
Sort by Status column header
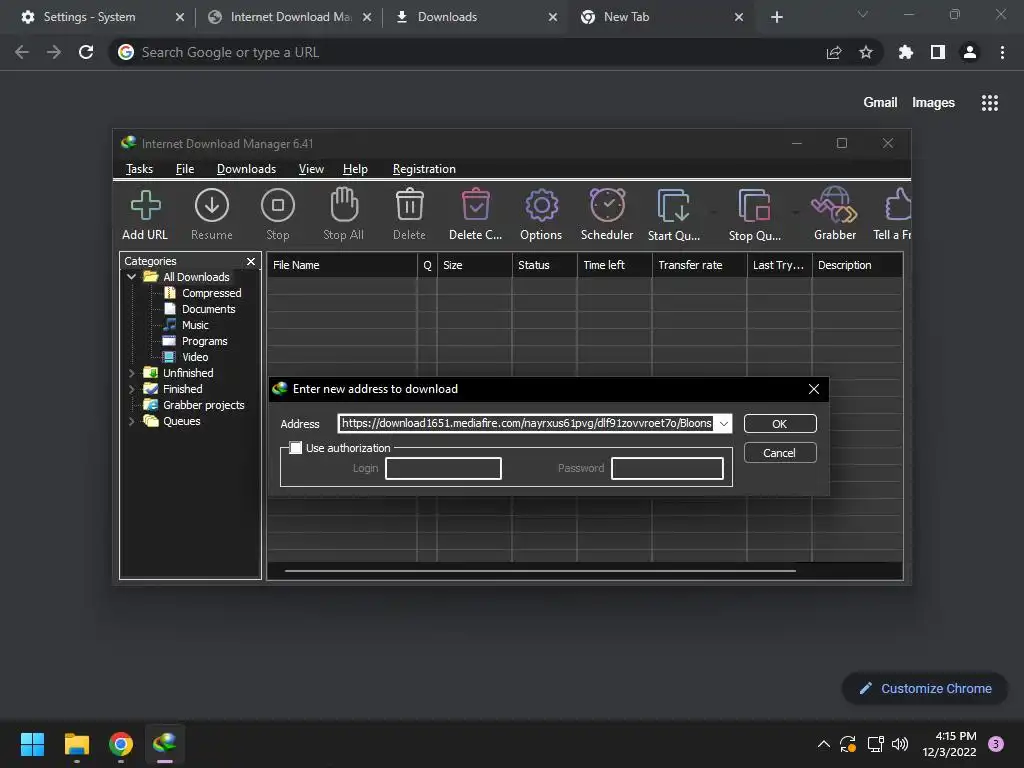pyautogui.click(x=545, y=265)
